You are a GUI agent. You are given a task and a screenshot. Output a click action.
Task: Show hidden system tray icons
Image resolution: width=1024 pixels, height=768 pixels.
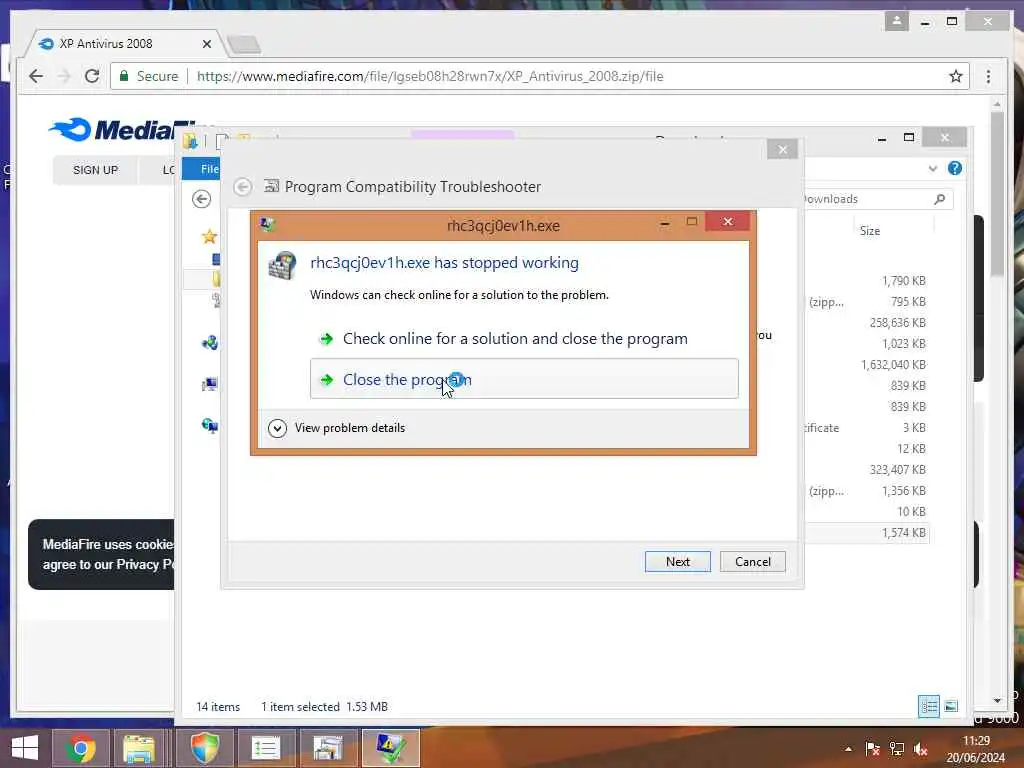(x=848, y=749)
